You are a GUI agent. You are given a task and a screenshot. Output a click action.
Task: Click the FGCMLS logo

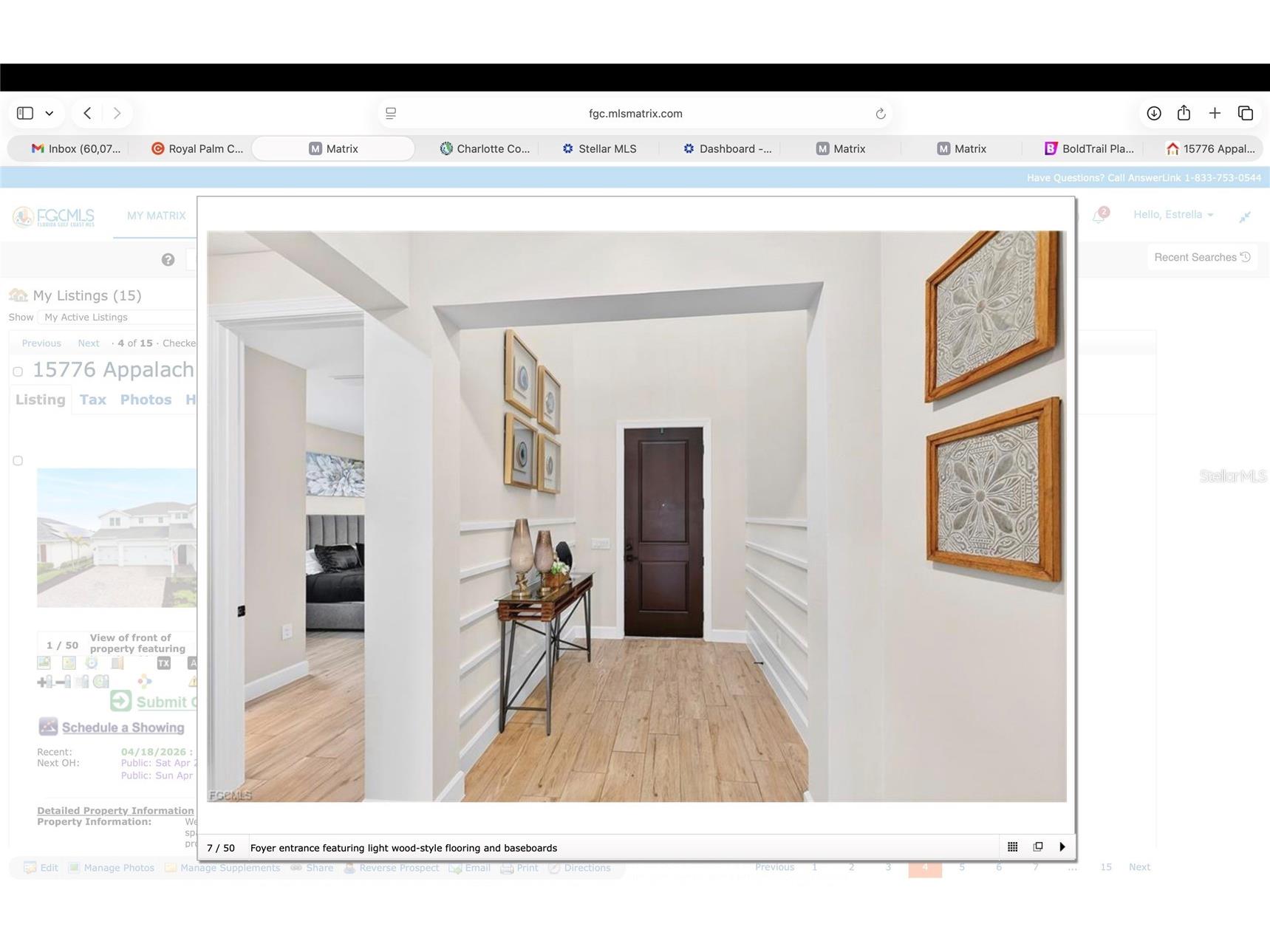tap(54, 216)
